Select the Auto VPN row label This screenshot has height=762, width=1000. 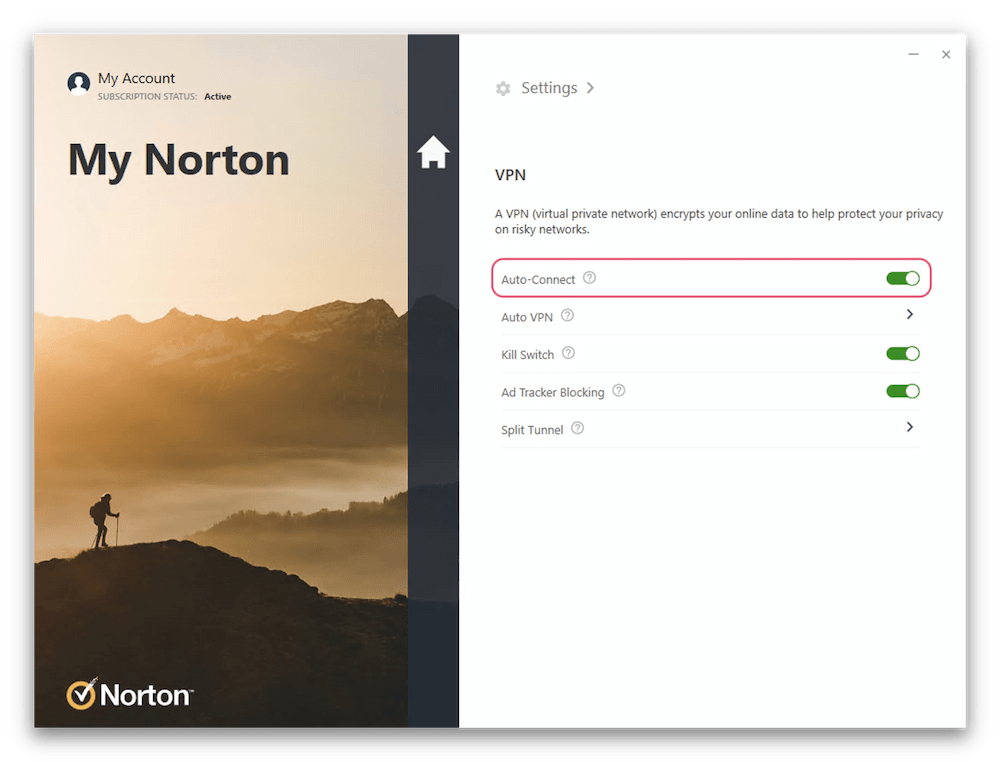tap(527, 317)
